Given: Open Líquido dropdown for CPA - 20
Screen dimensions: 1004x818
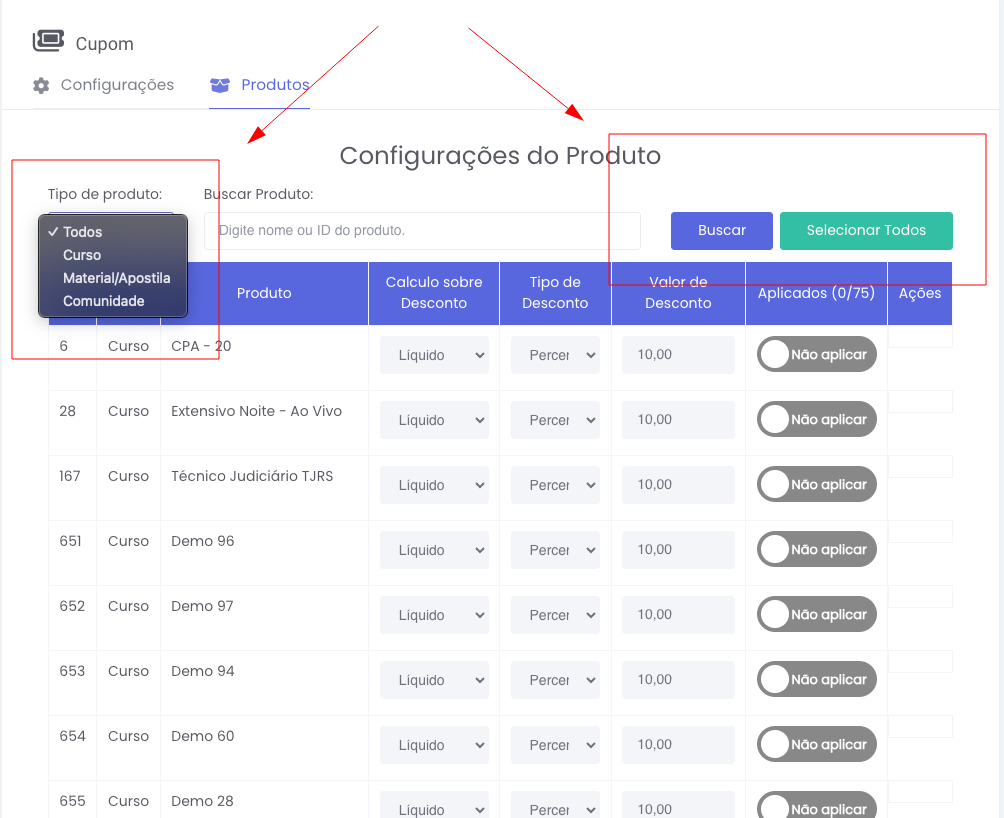Looking at the screenshot, I should [x=434, y=355].
